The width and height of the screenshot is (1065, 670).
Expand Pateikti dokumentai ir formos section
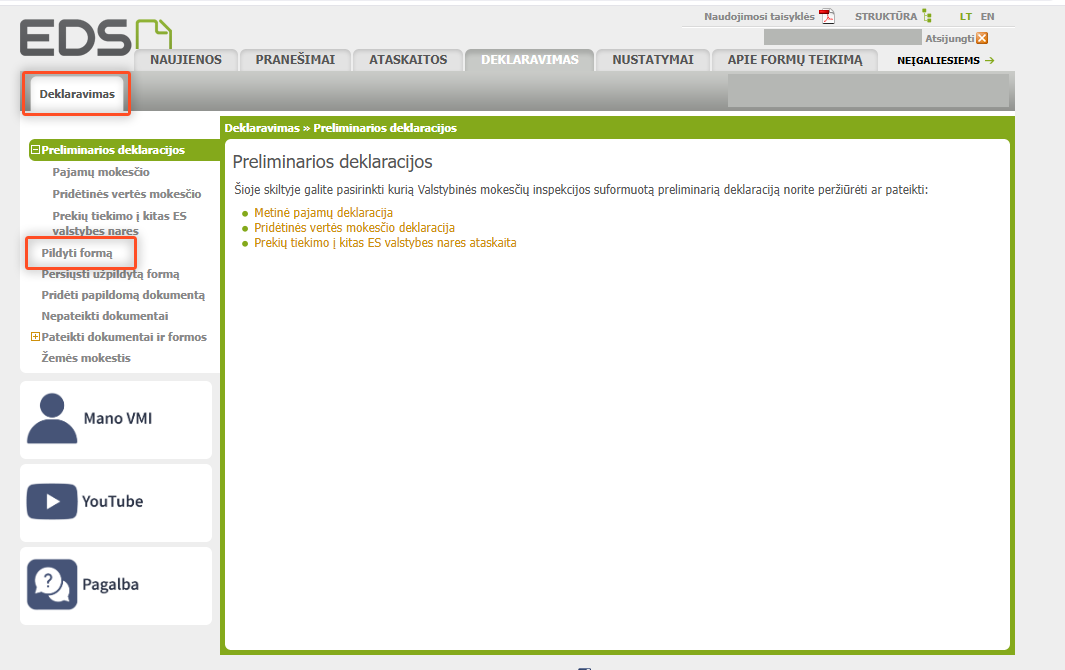pyautogui.click(x=35, y=337)
